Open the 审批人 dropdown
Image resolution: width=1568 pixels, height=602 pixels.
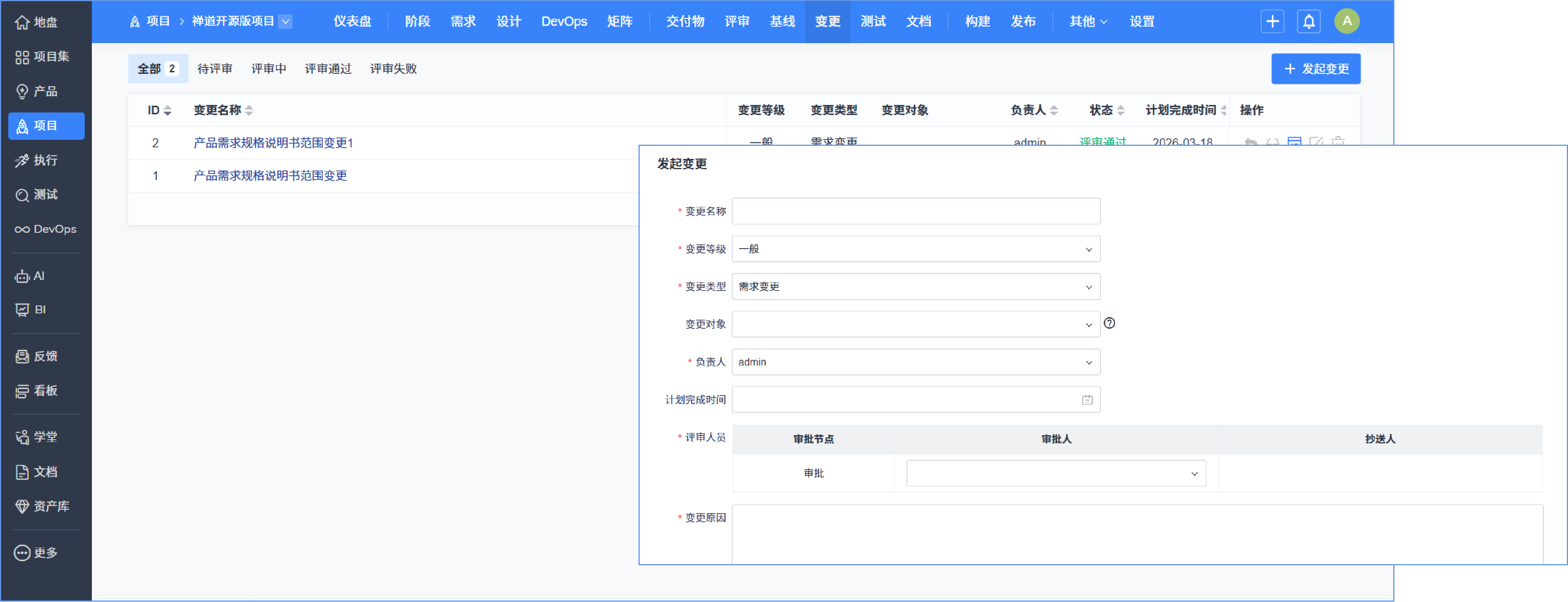1056,473
